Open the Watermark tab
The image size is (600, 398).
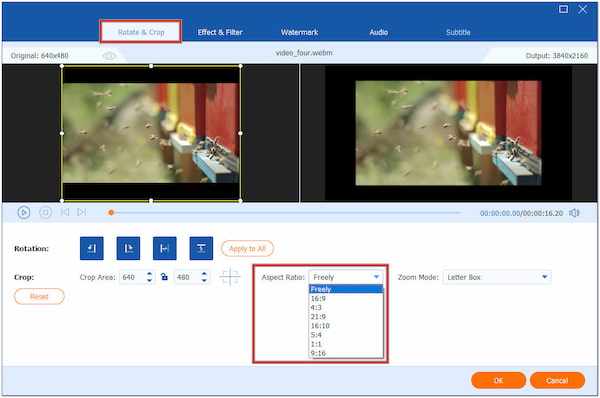coord(299,32)
